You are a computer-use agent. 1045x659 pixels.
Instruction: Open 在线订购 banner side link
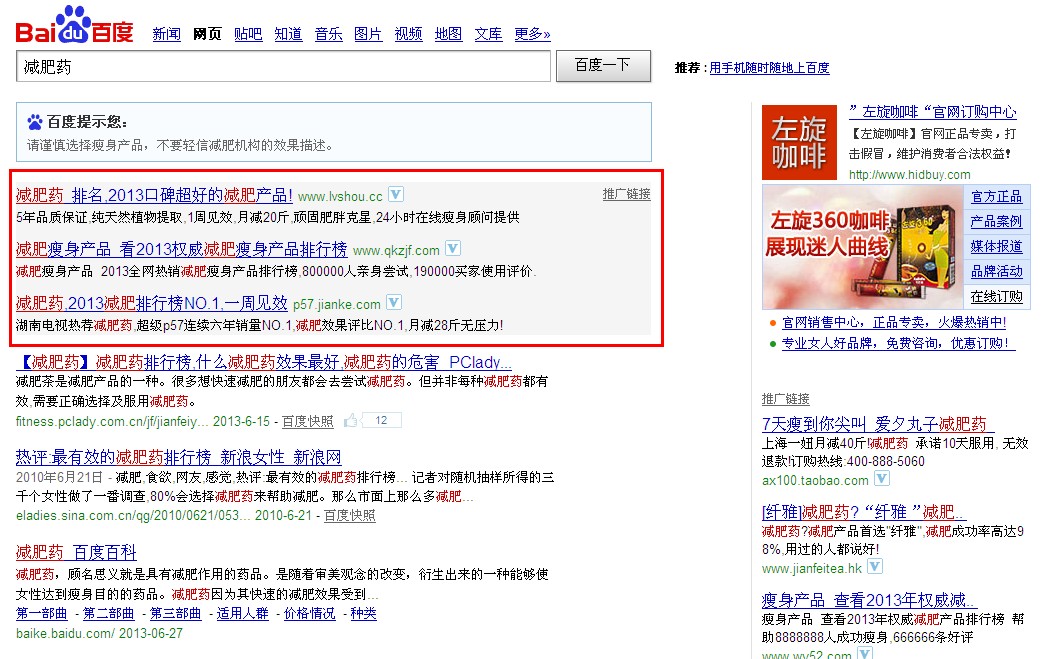coord(996,297)
